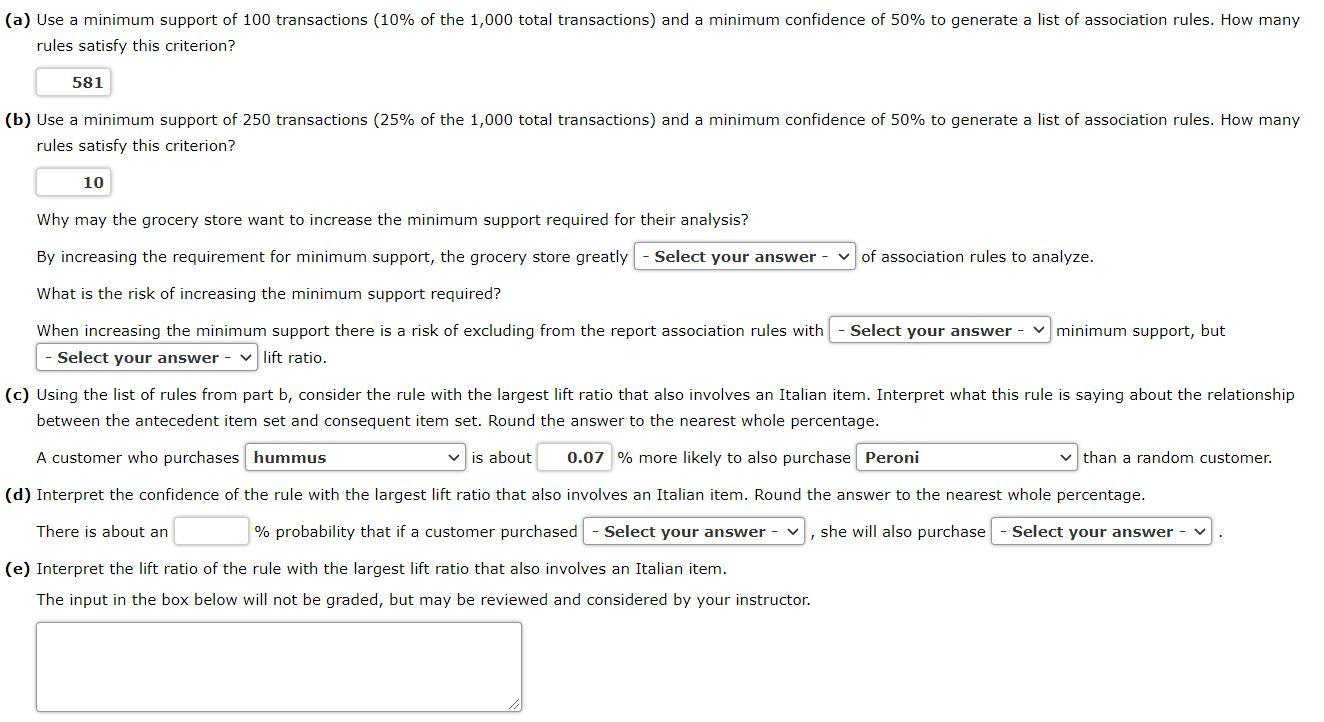Click the textarea resize handle in part e

[515, 705]
